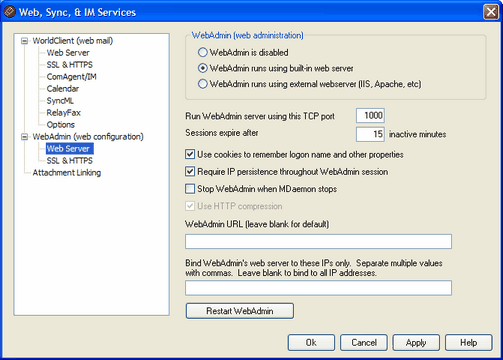Select WorldClient (web mail) in tree
503x360 pixels.
(x=73, y=41)
